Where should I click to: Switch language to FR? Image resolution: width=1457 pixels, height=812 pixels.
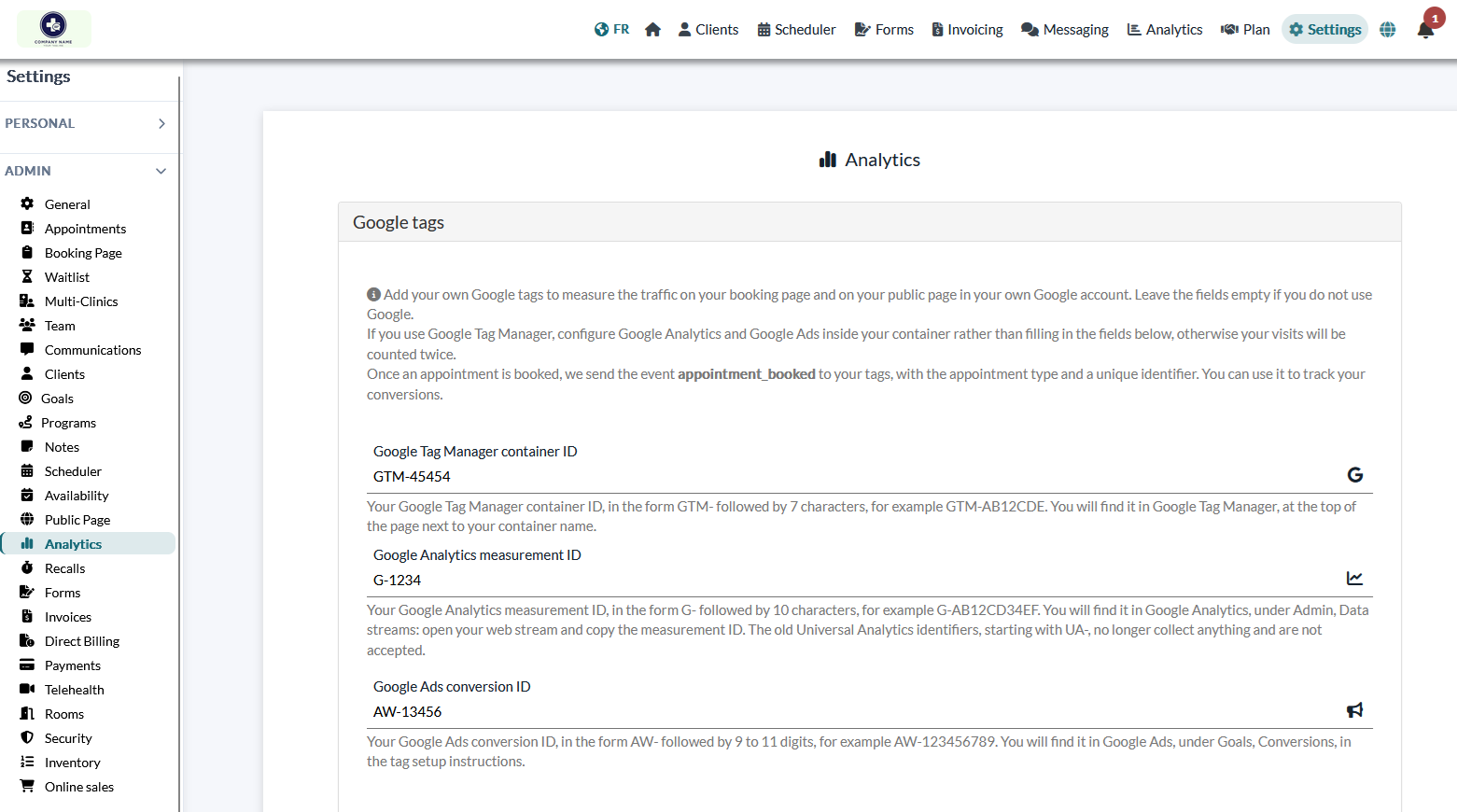(612, 29)
